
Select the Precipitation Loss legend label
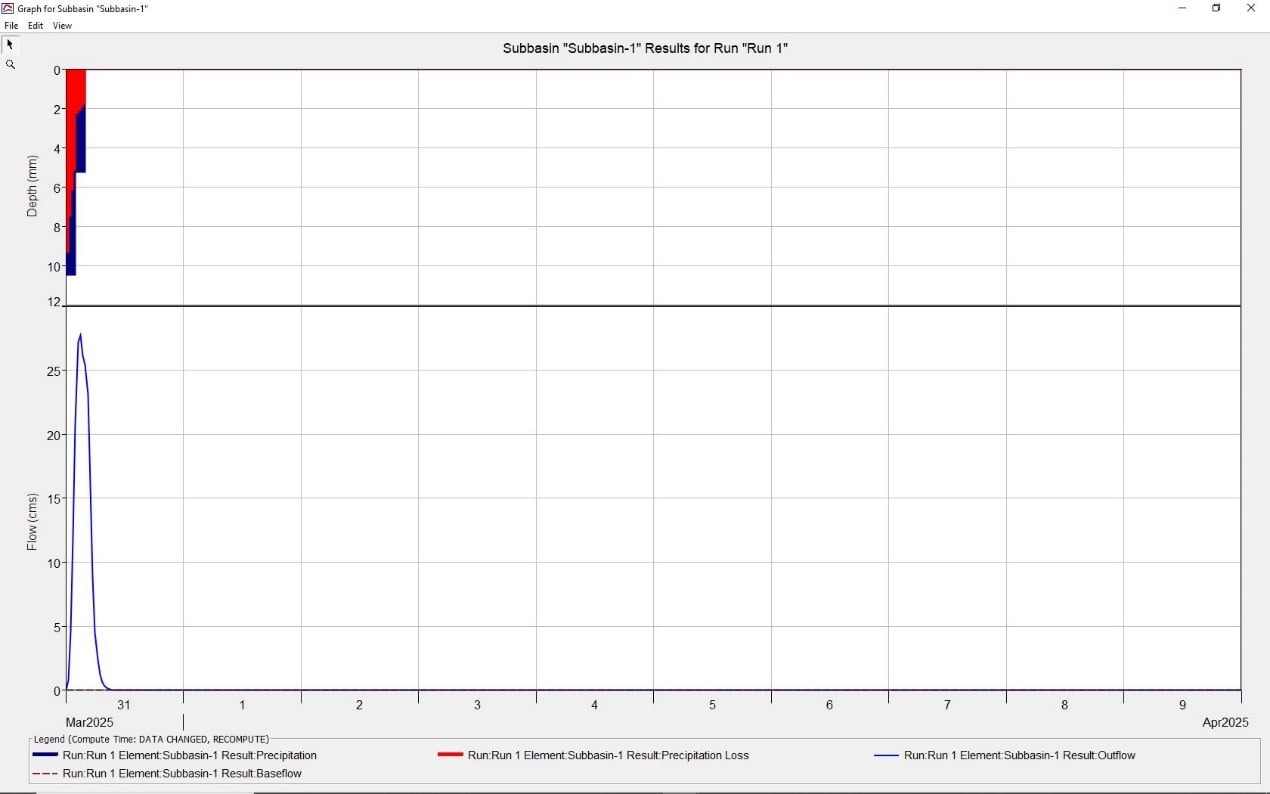(608, 756)
